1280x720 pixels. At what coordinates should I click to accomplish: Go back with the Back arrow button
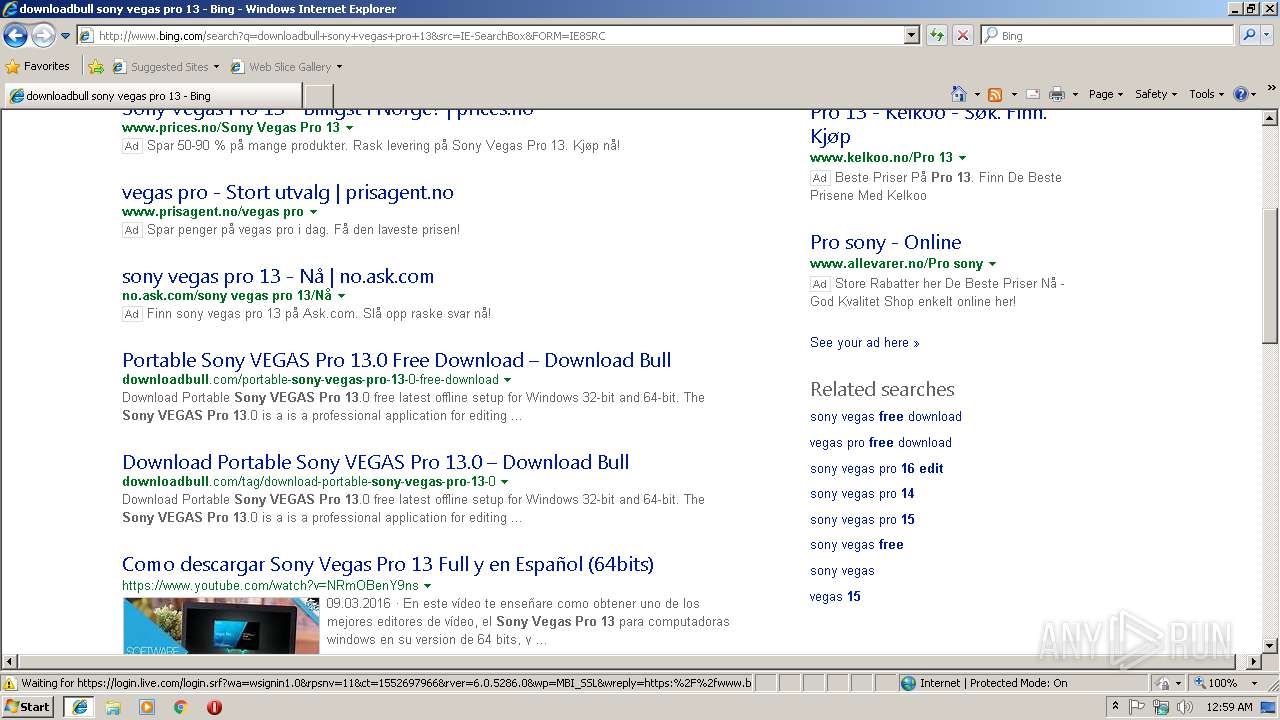[x=15, y=36]
